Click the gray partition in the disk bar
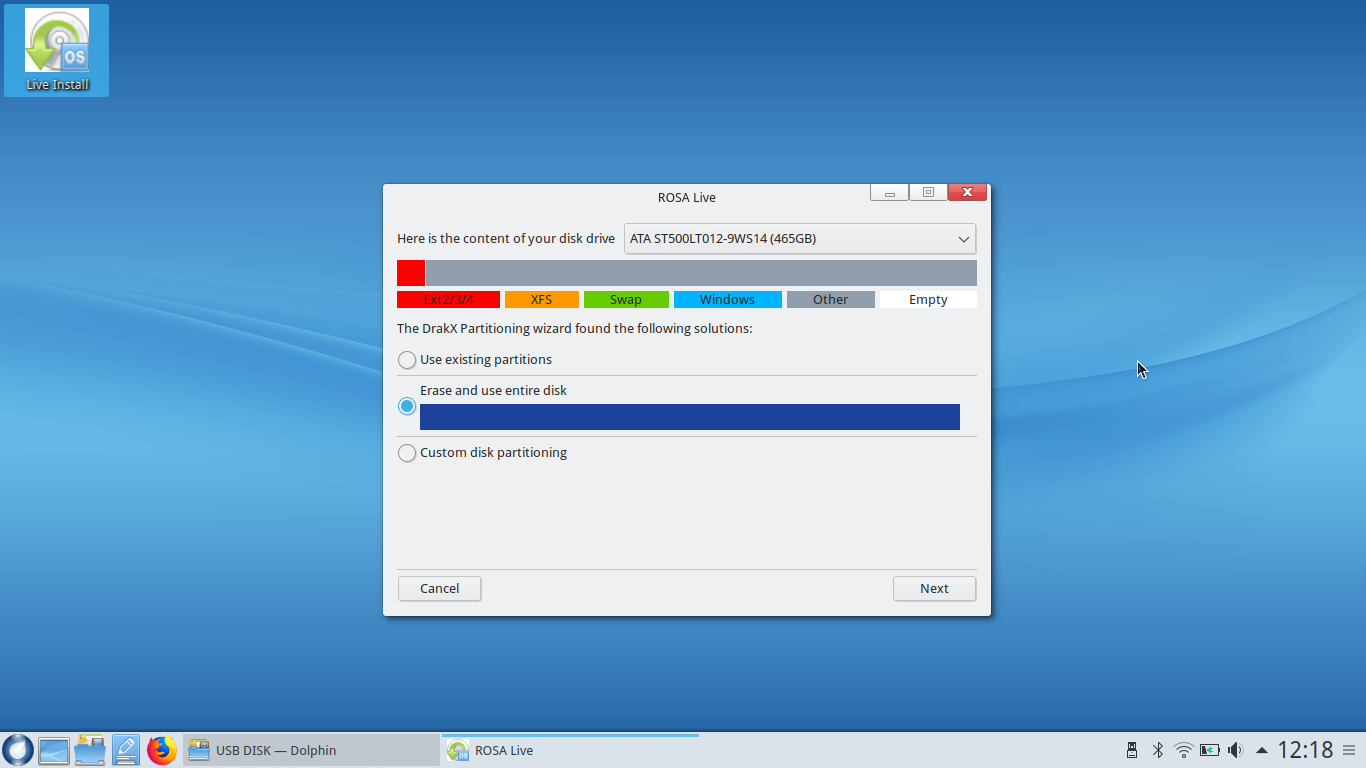 [x=701, y=273]
